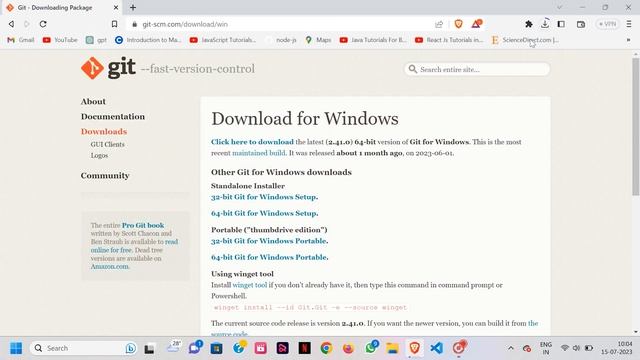Click the taskbar Search box
This screenshot has width=640, height=360.
tap(84, 348)
